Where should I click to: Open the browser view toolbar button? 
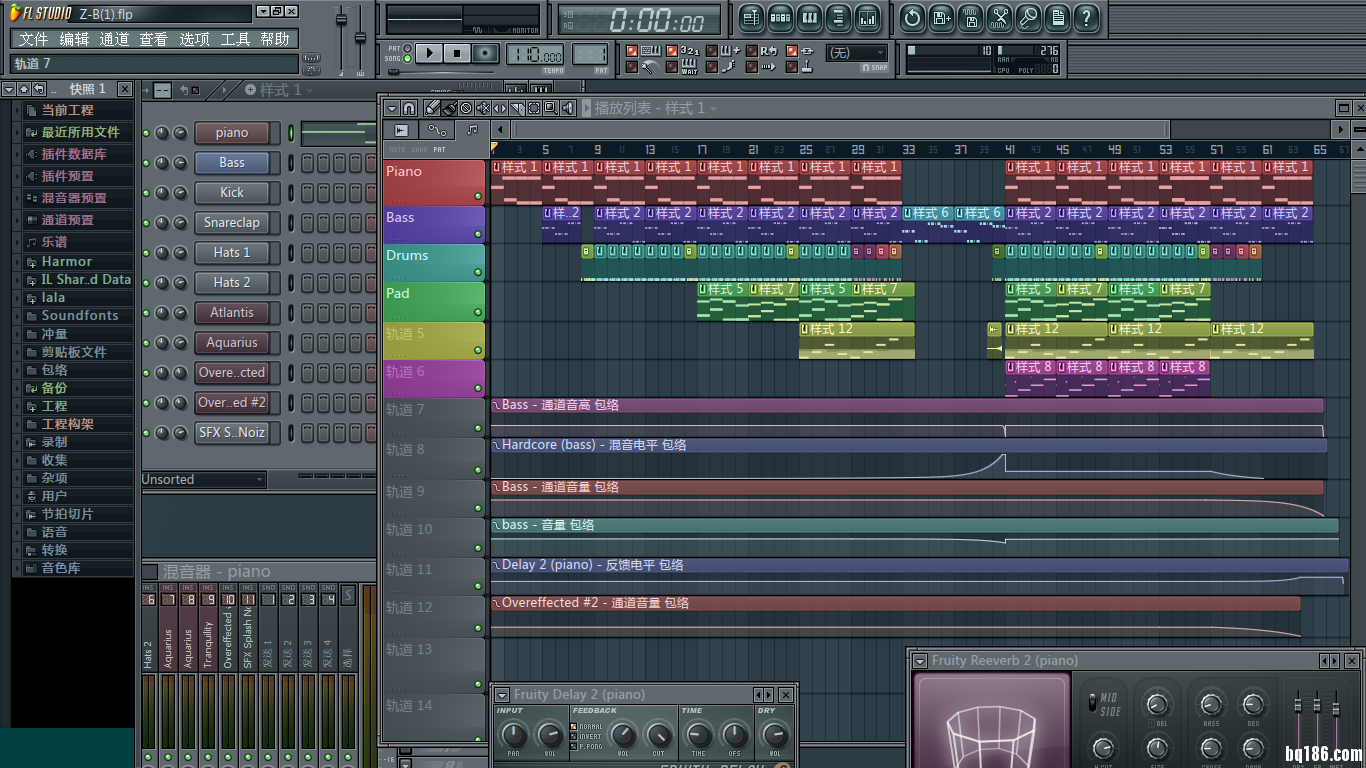[838, 18]
